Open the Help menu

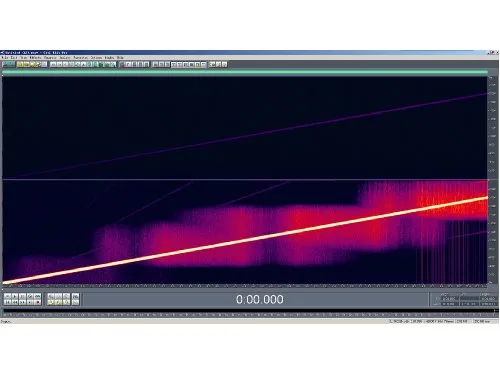pyautogui.click(x=120, y=57)
